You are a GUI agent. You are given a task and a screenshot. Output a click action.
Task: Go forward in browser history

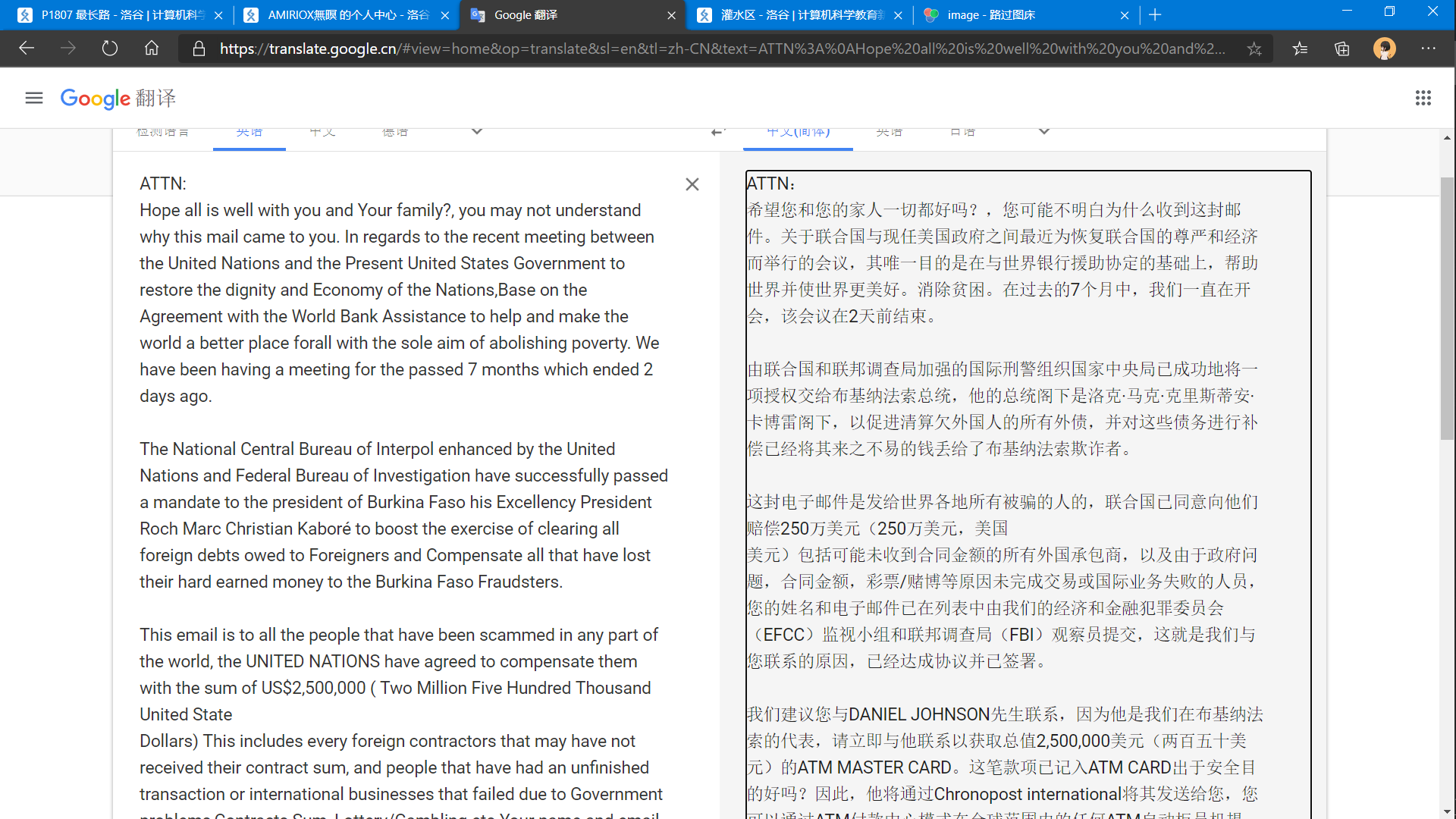[68, 49]
